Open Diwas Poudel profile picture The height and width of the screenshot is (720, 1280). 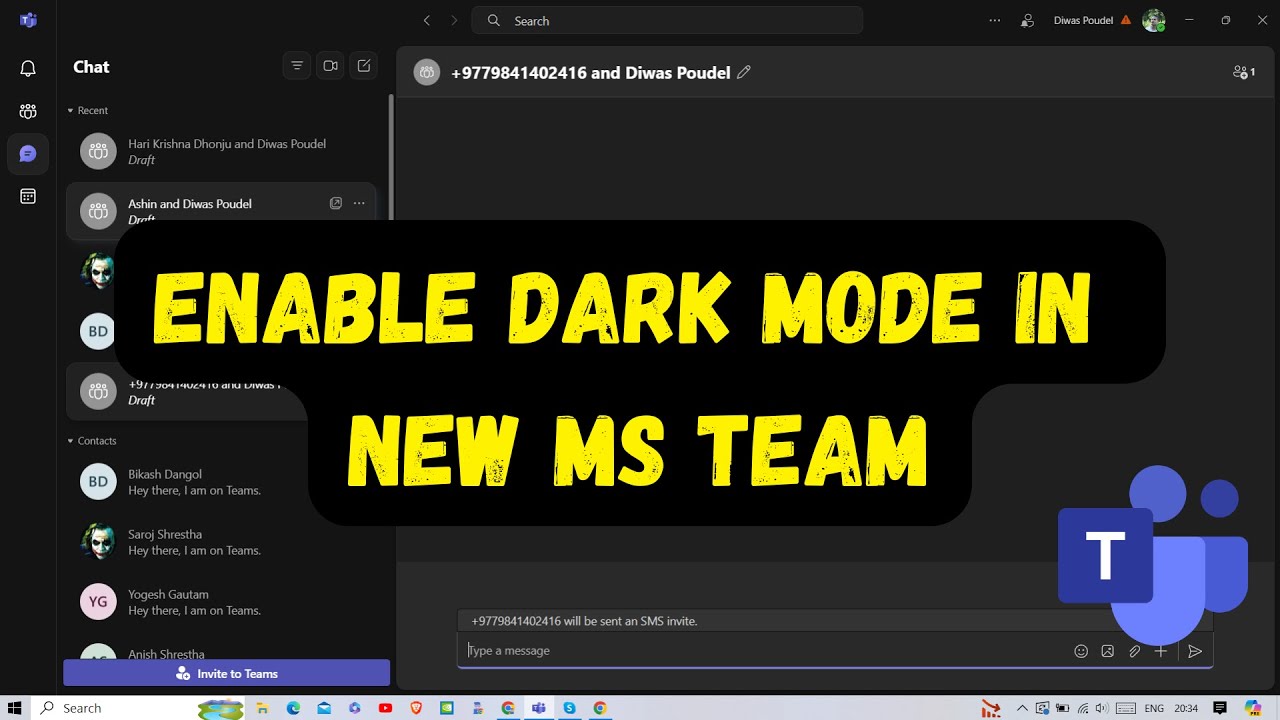[1154, 20]
